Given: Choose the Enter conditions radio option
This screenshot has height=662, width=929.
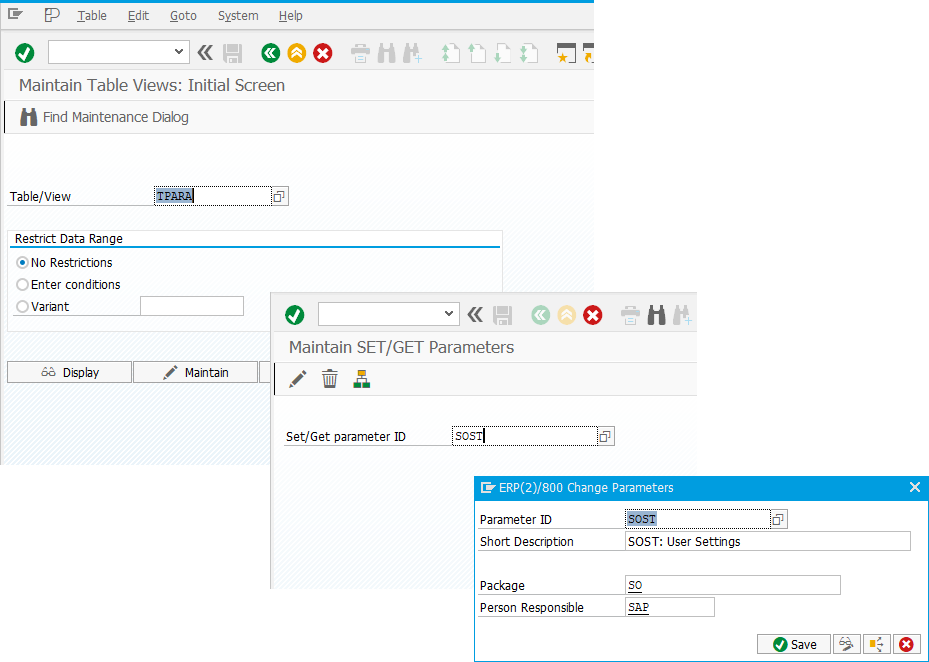Looking at the screenshot, I should point(21,284).
